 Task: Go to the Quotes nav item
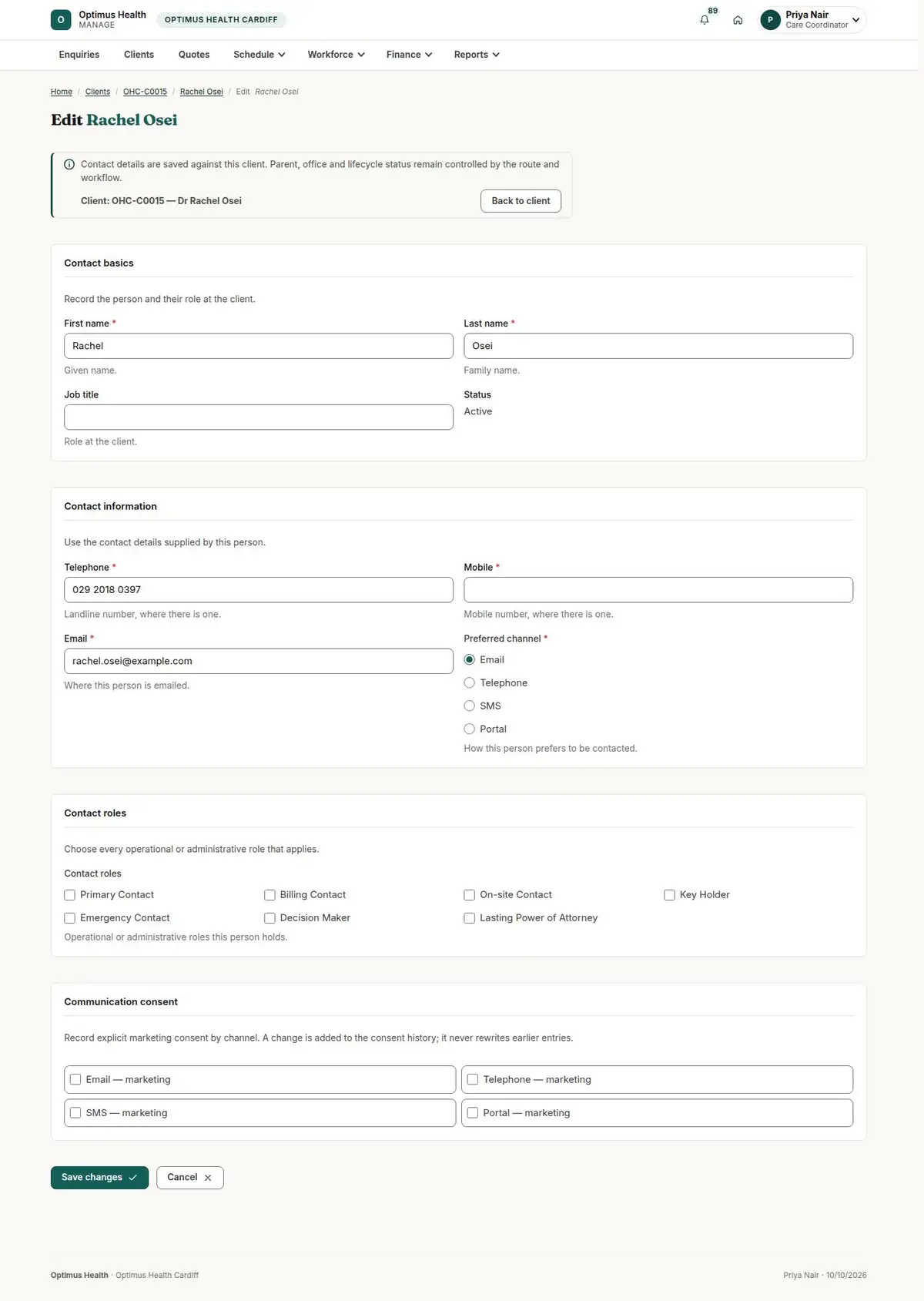[x=194, y=55]
